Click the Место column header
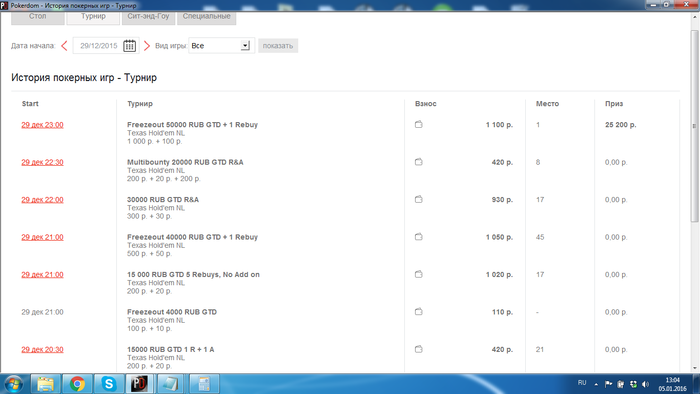The width and height of the screenshot is (700, 394). [x=547, y=104]
